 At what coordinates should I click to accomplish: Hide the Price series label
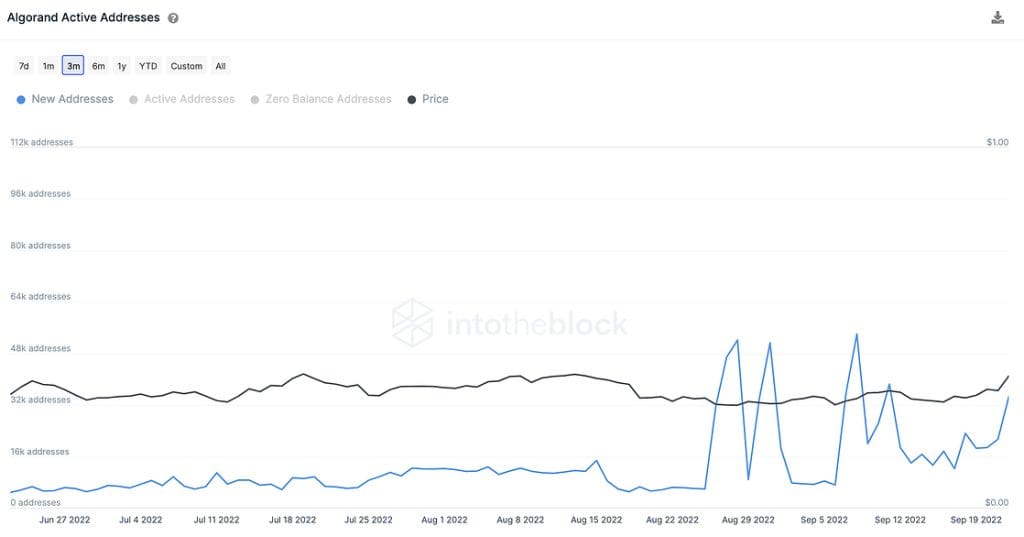coord(435,99)
